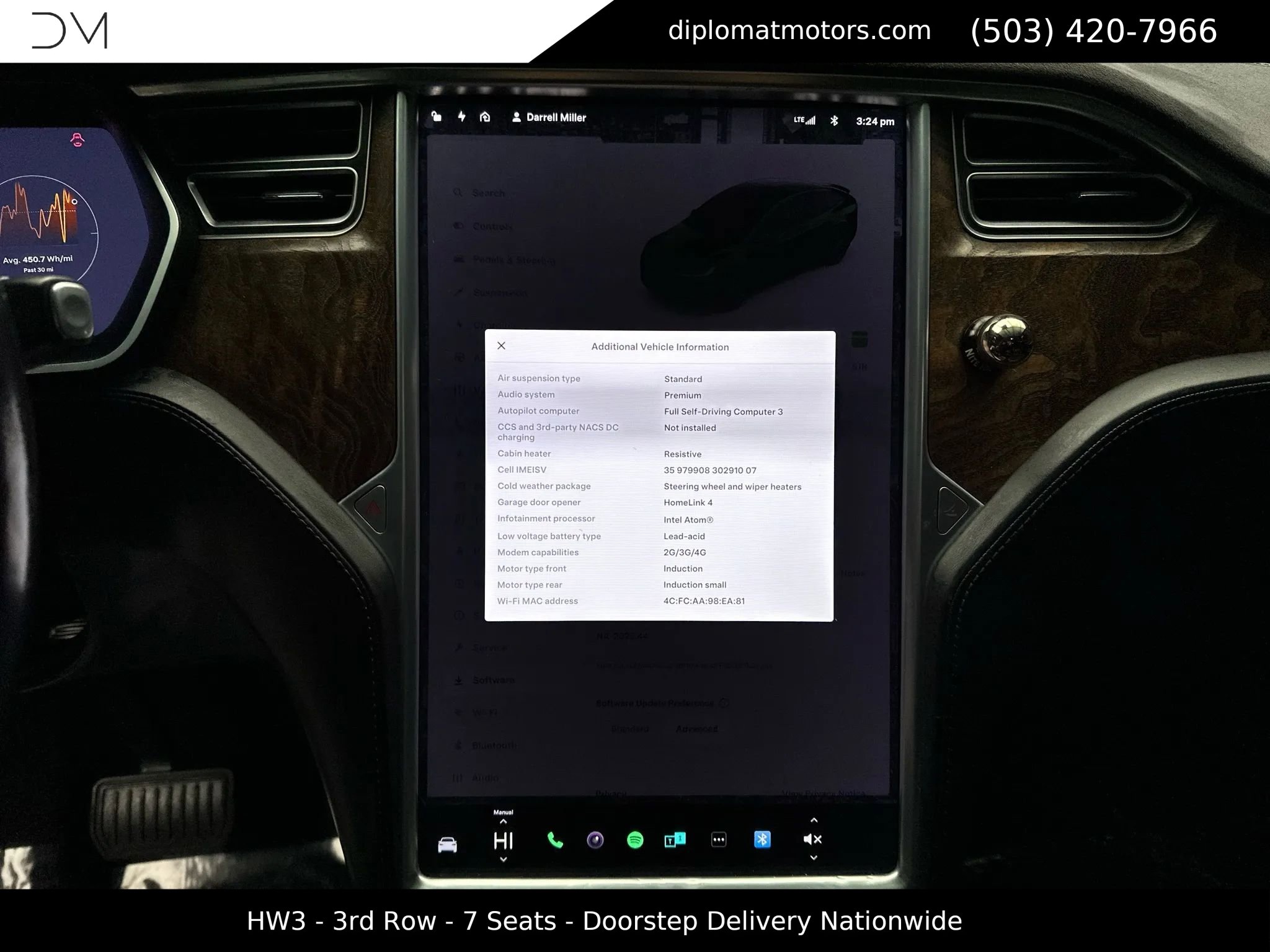Launch the dashcam camera app
Viewport: 1270px width, 952px height.
pos(595,840)
